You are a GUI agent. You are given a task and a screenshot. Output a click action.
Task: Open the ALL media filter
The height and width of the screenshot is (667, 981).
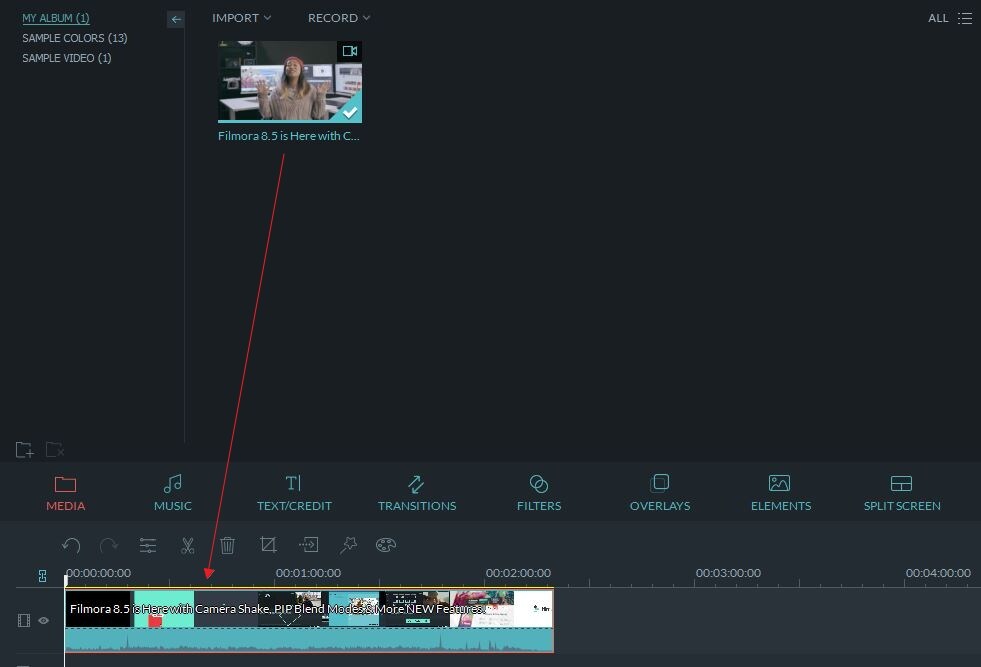(x=938, y=18)
